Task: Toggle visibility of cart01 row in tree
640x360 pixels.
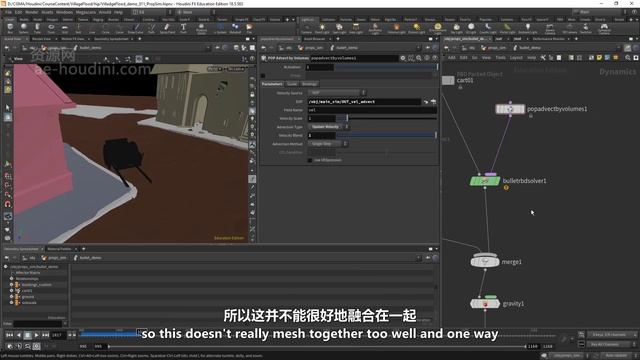Action: point(11,291)
